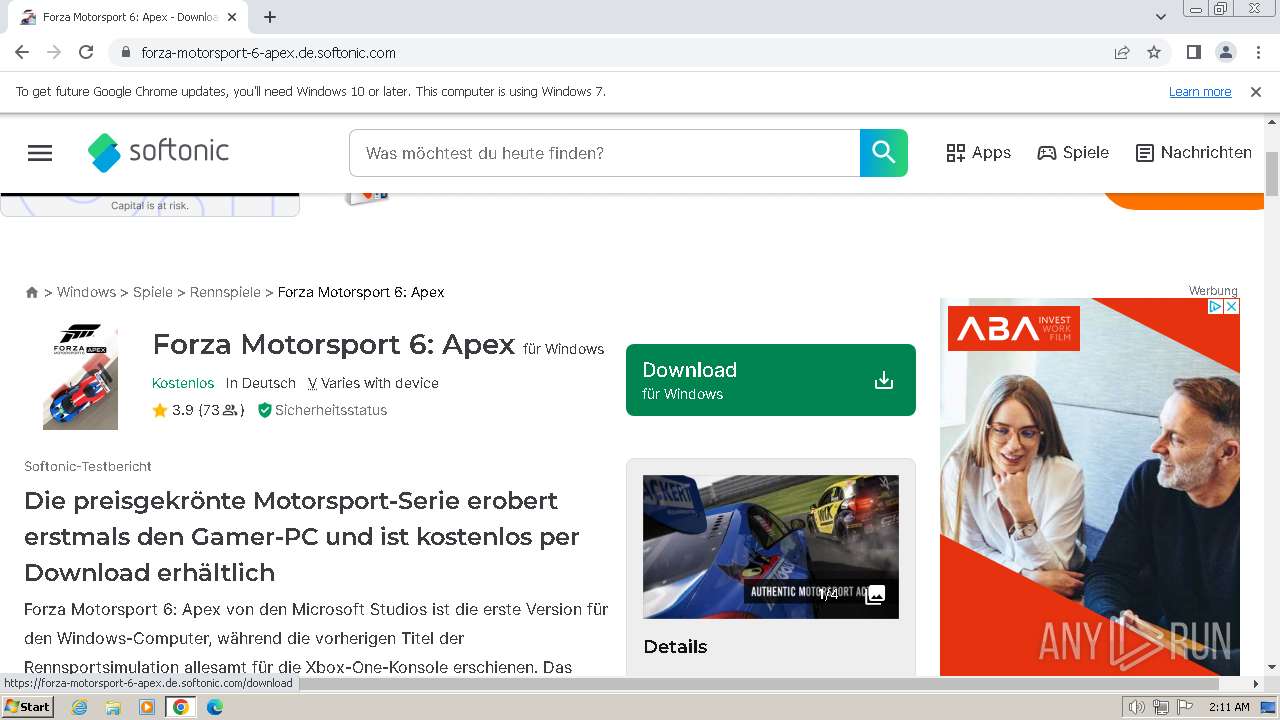Open a new tab
The image size is (1280, 720).
[x=270, y=17]
